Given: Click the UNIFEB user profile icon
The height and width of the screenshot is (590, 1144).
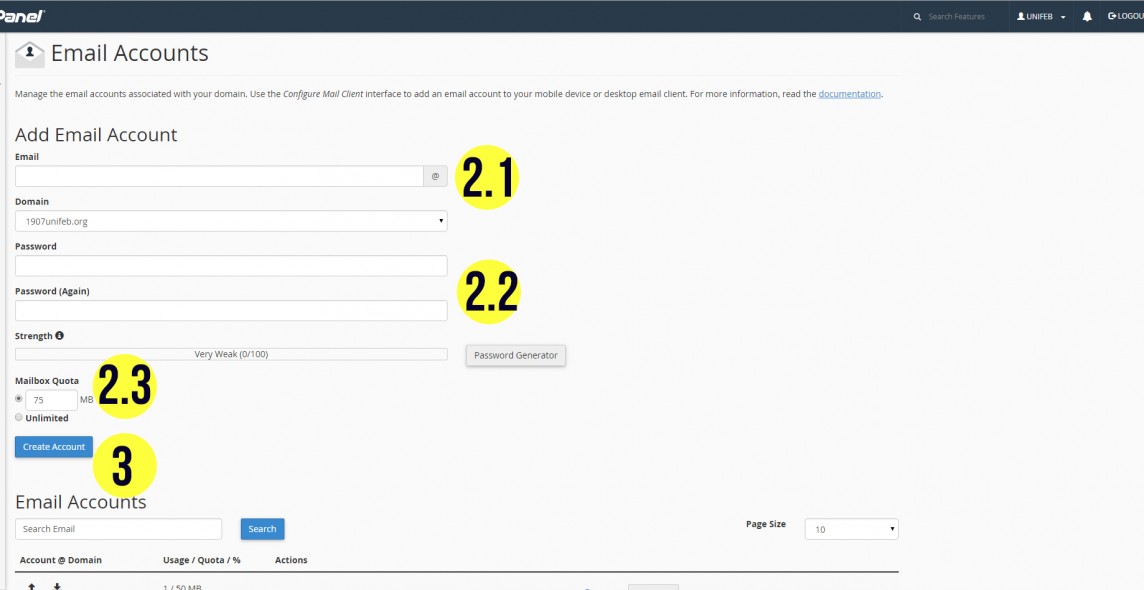Looking at the screenshot, I should click(1021, 17).
